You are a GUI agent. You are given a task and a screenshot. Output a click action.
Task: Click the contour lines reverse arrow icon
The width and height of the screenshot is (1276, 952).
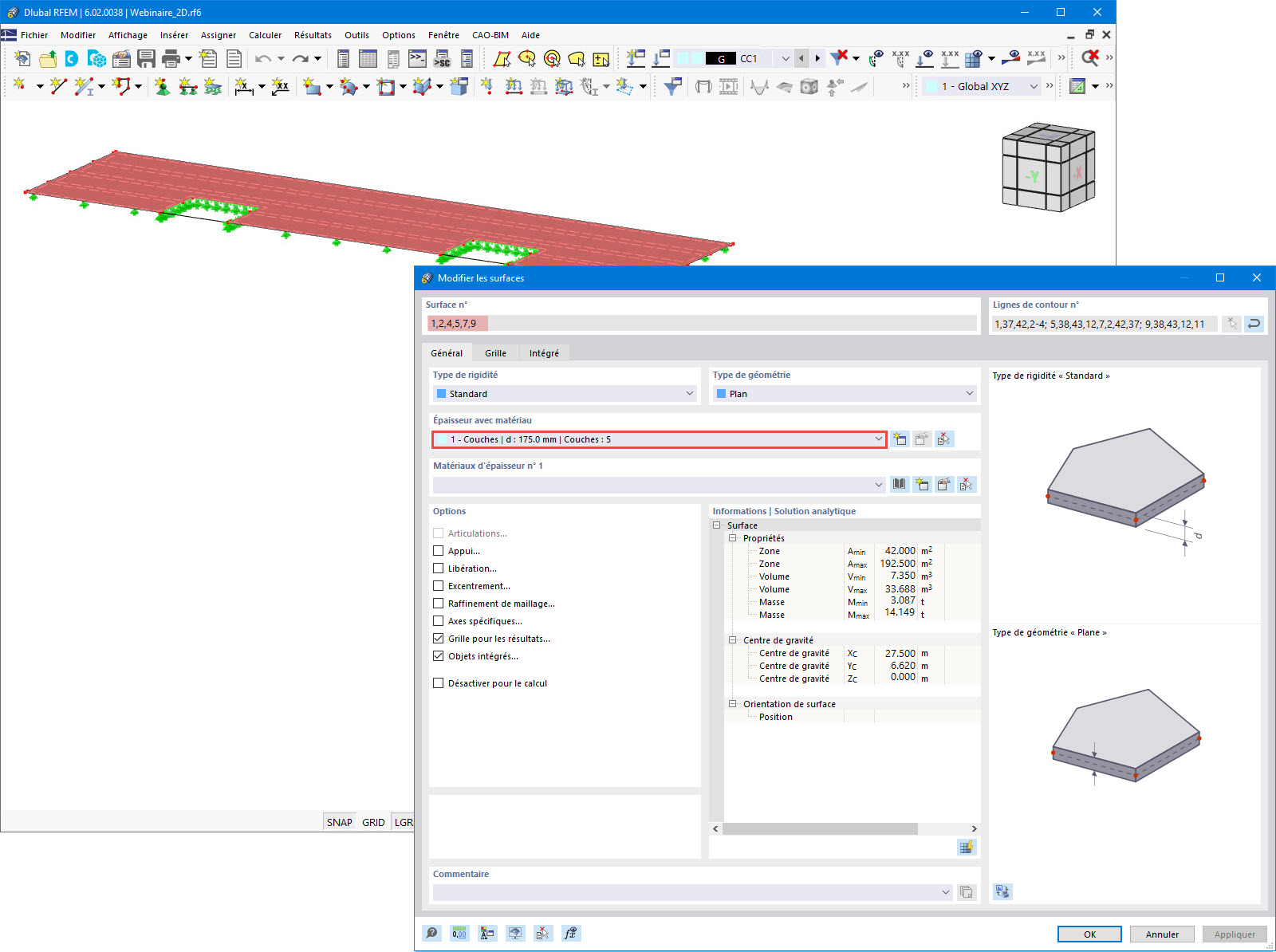point(1254,324)
